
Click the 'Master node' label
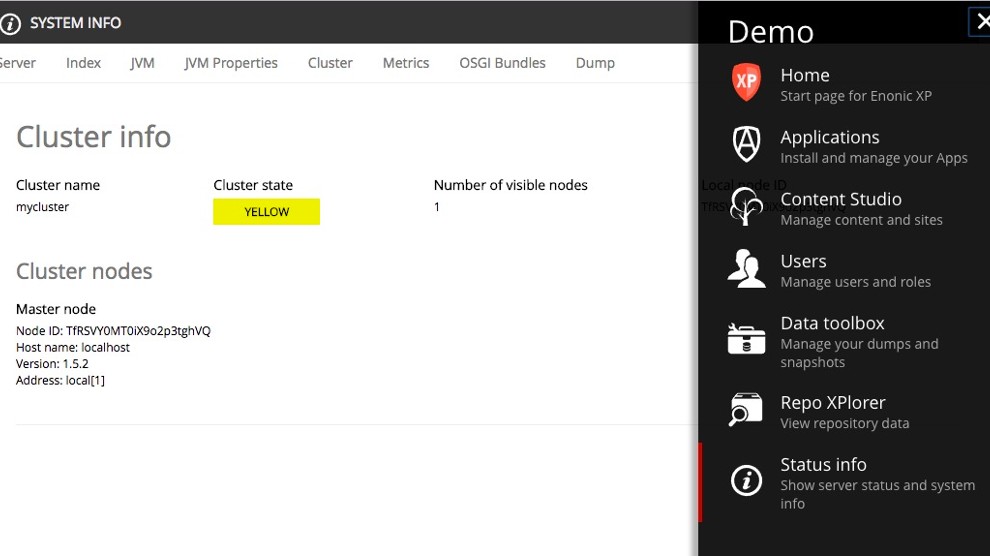[56, 309]
